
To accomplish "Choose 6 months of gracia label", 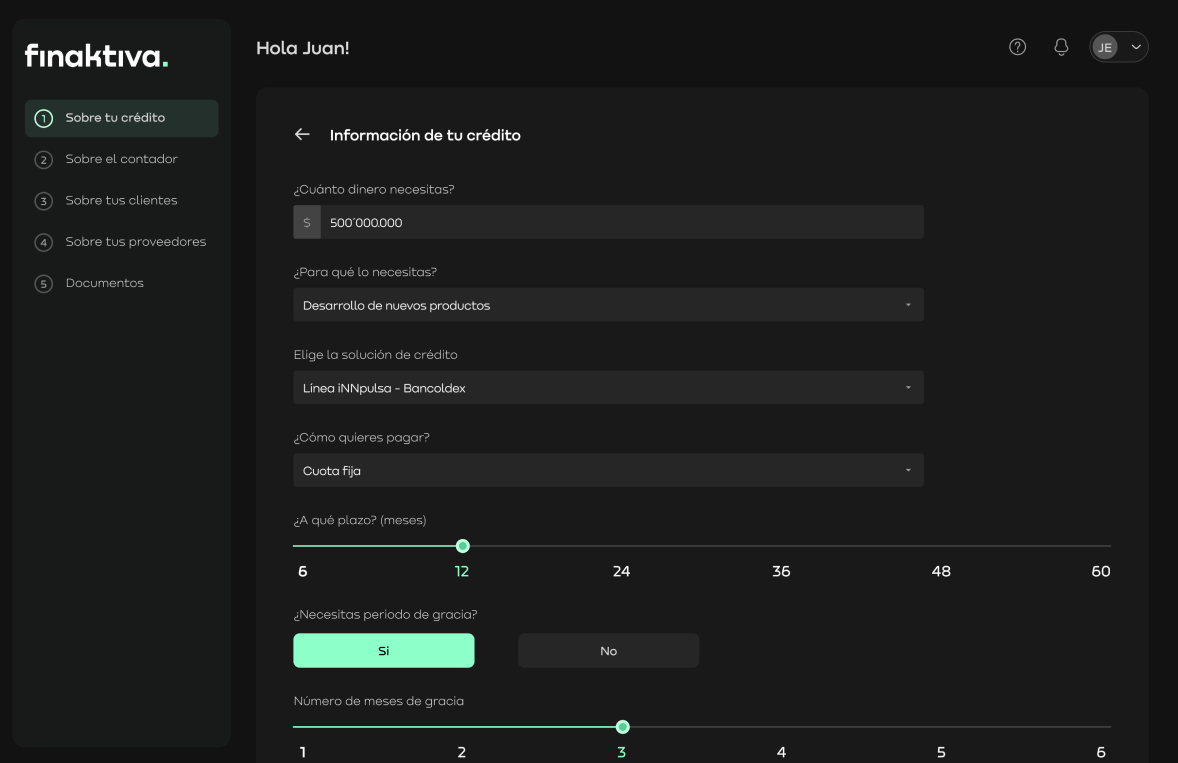I will point(1101,752).
